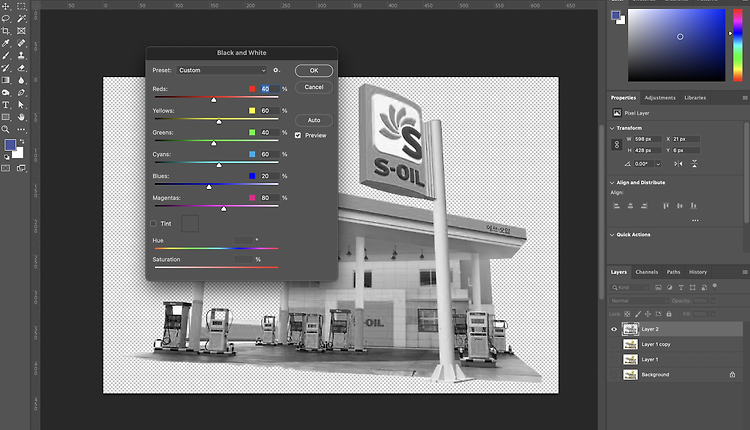Switch to the Adjustments tab
The image size is (750, 430).
coord(660,98)
